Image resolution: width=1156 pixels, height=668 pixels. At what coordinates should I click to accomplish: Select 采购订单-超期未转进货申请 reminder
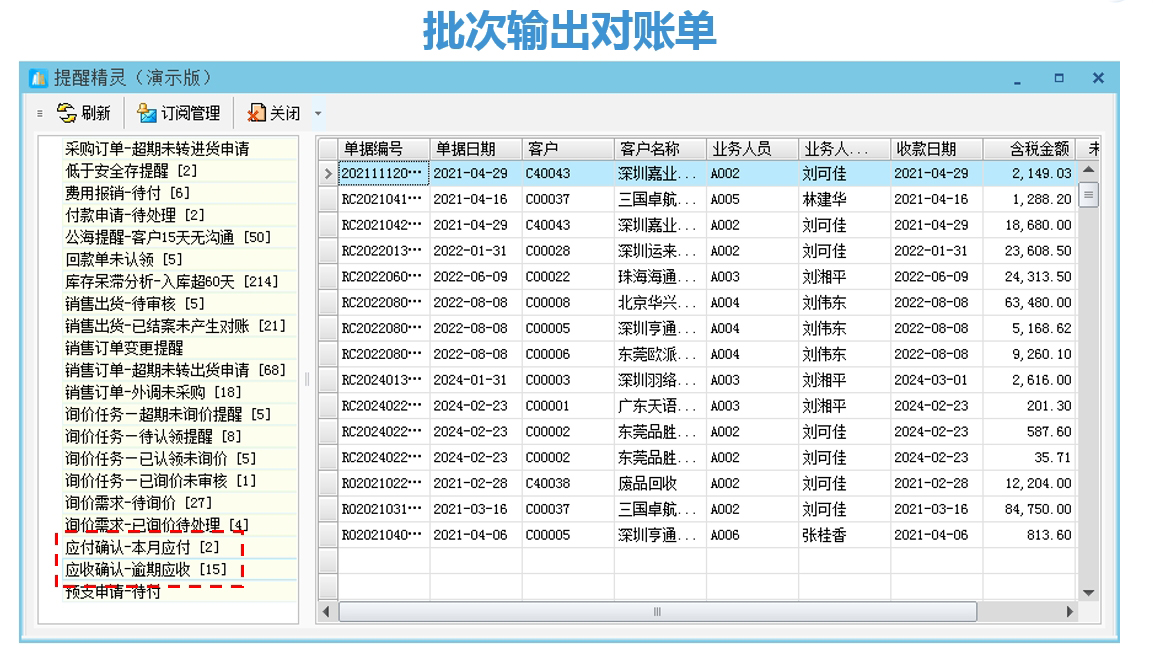tap(157, 149)
